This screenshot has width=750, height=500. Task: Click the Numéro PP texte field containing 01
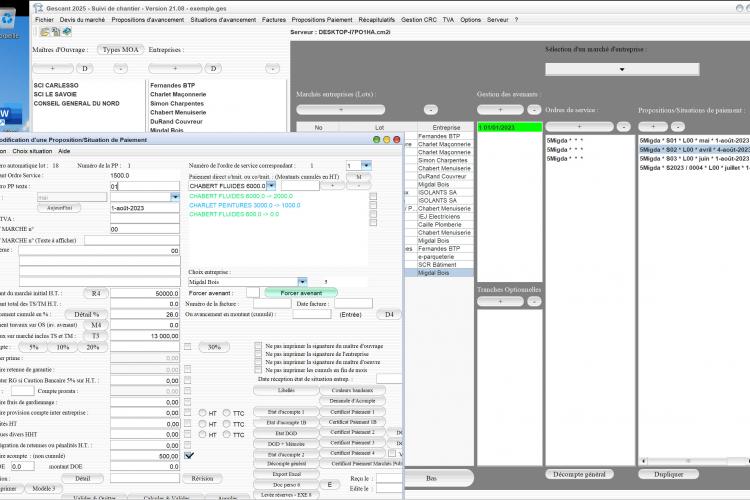[x=145, y=186]
